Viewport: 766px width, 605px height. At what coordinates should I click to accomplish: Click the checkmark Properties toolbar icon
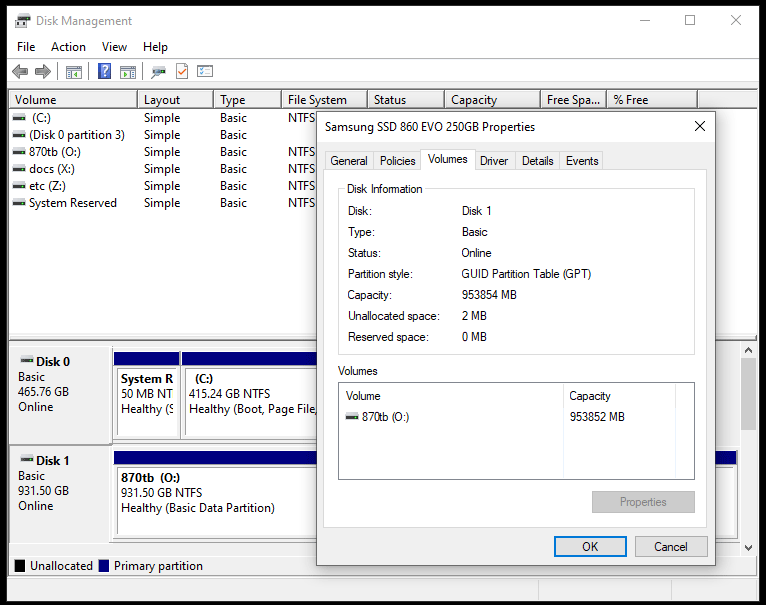[182, 71]
